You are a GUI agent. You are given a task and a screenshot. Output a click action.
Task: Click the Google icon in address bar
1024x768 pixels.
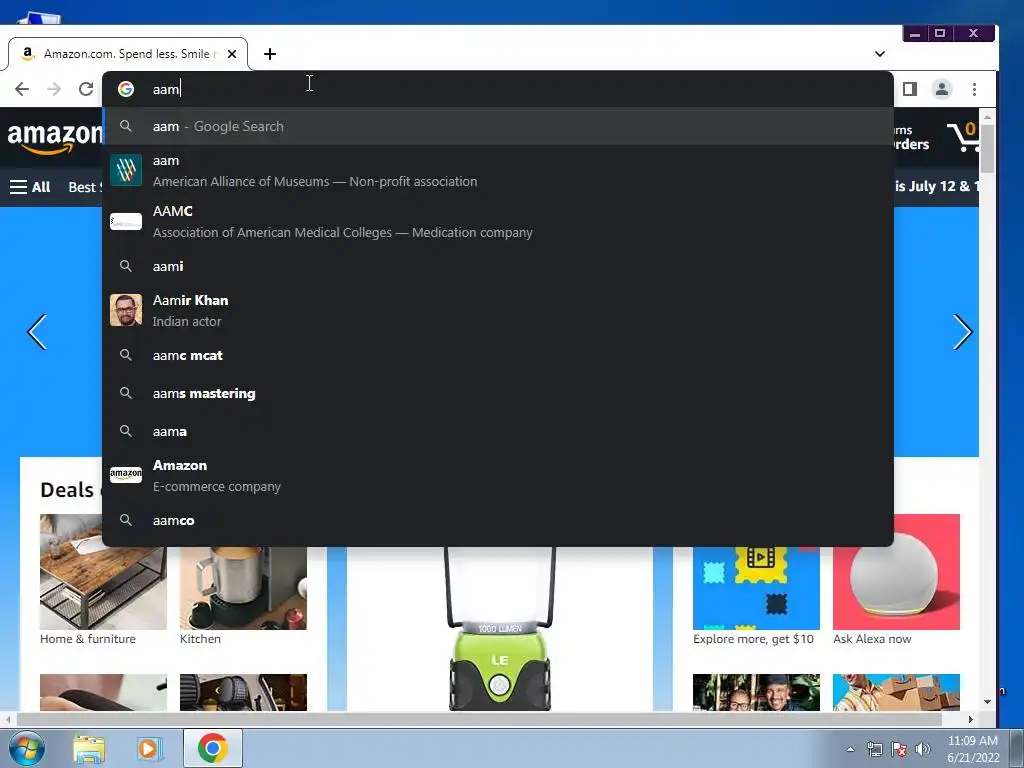[x=126, y=89]
